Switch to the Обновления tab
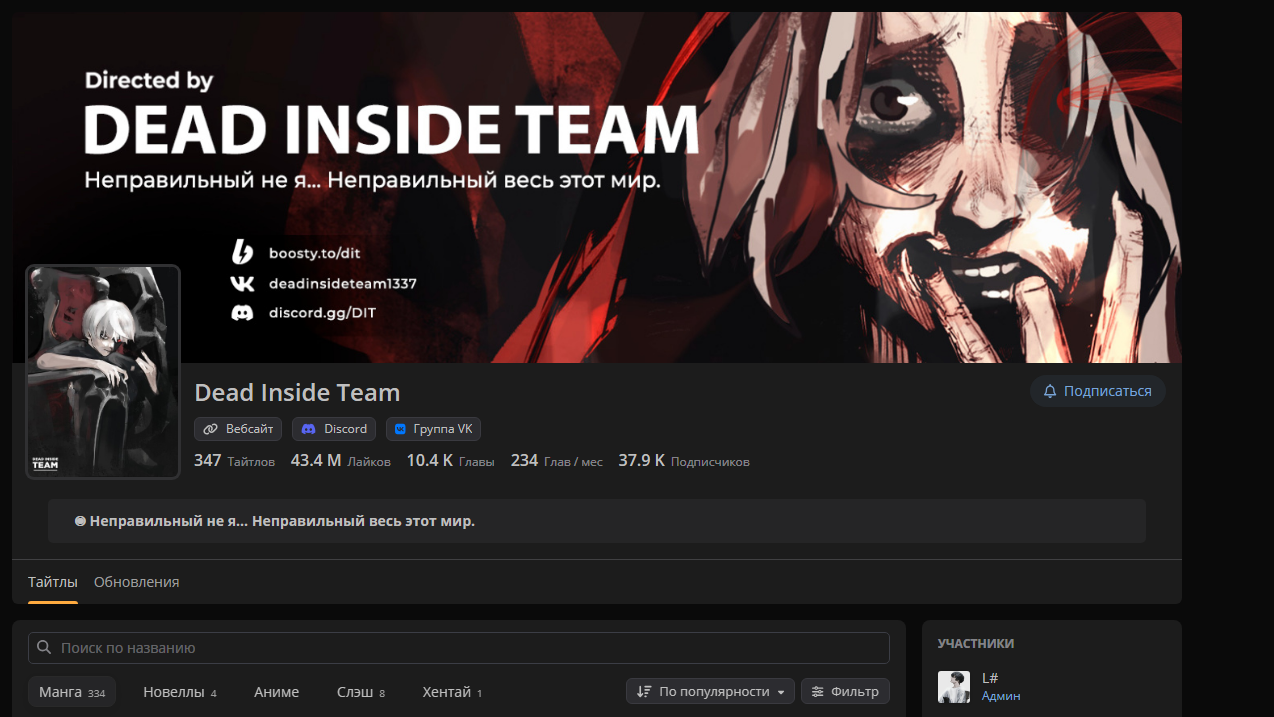Image resolution: width=1274 pixels, height=717 pixels. (x=137, y=582)
